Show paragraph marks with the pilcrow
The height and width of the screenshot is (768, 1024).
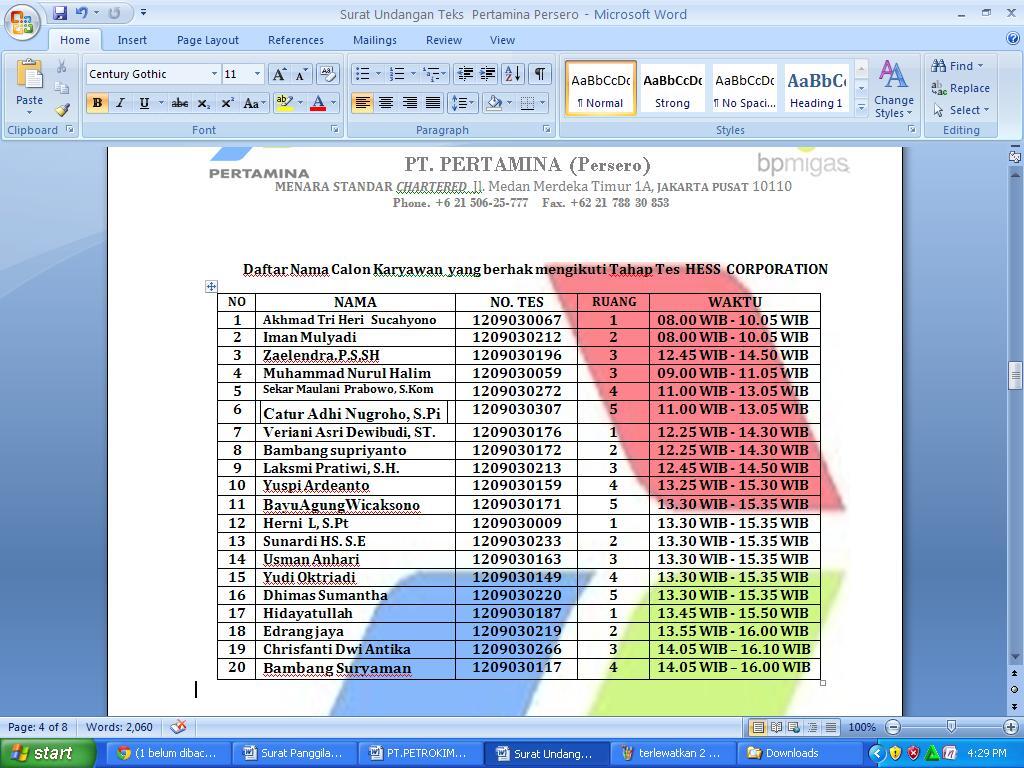point(539,74)
